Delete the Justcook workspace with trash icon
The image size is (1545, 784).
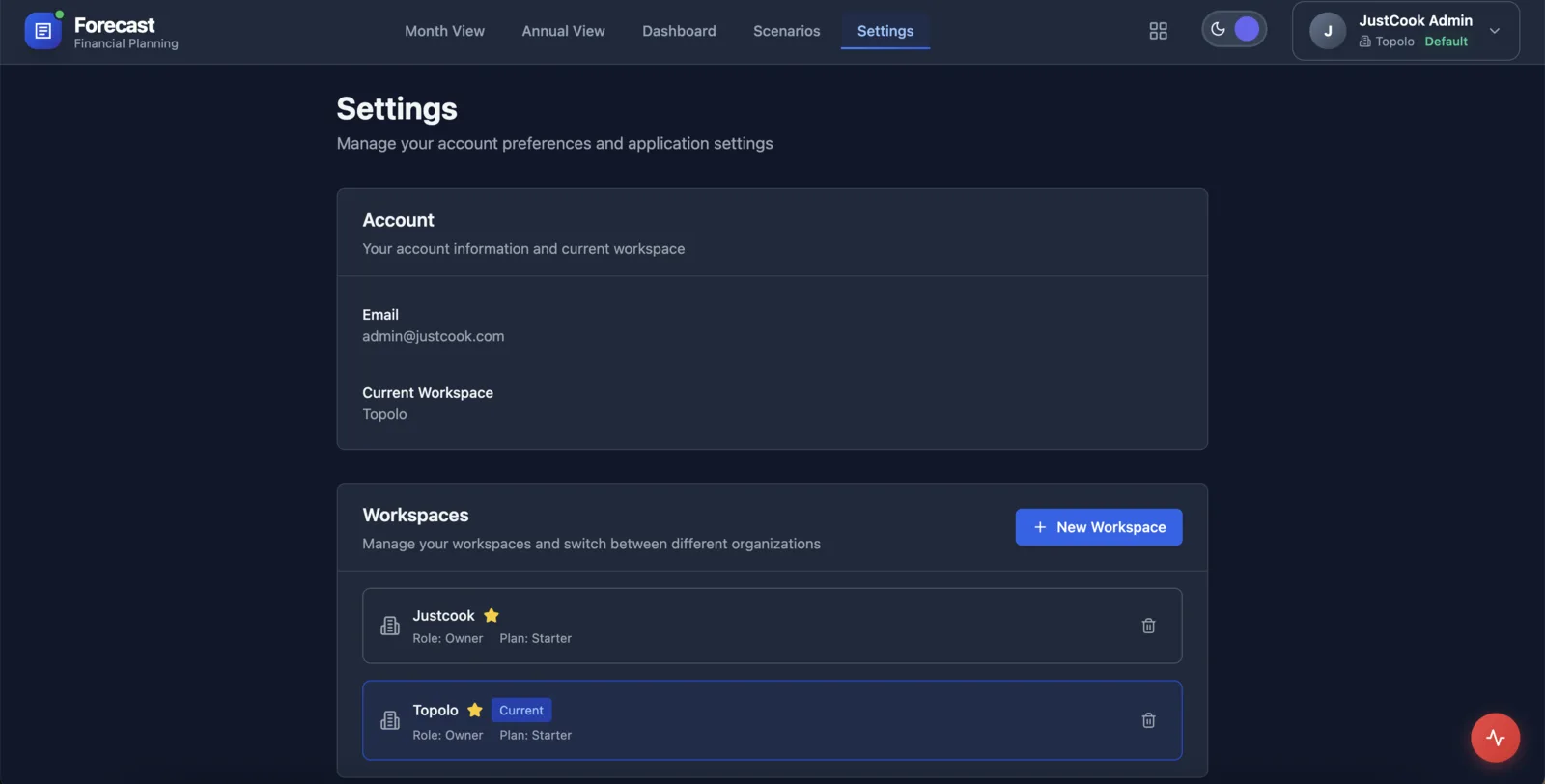[x=1148, y=626]
